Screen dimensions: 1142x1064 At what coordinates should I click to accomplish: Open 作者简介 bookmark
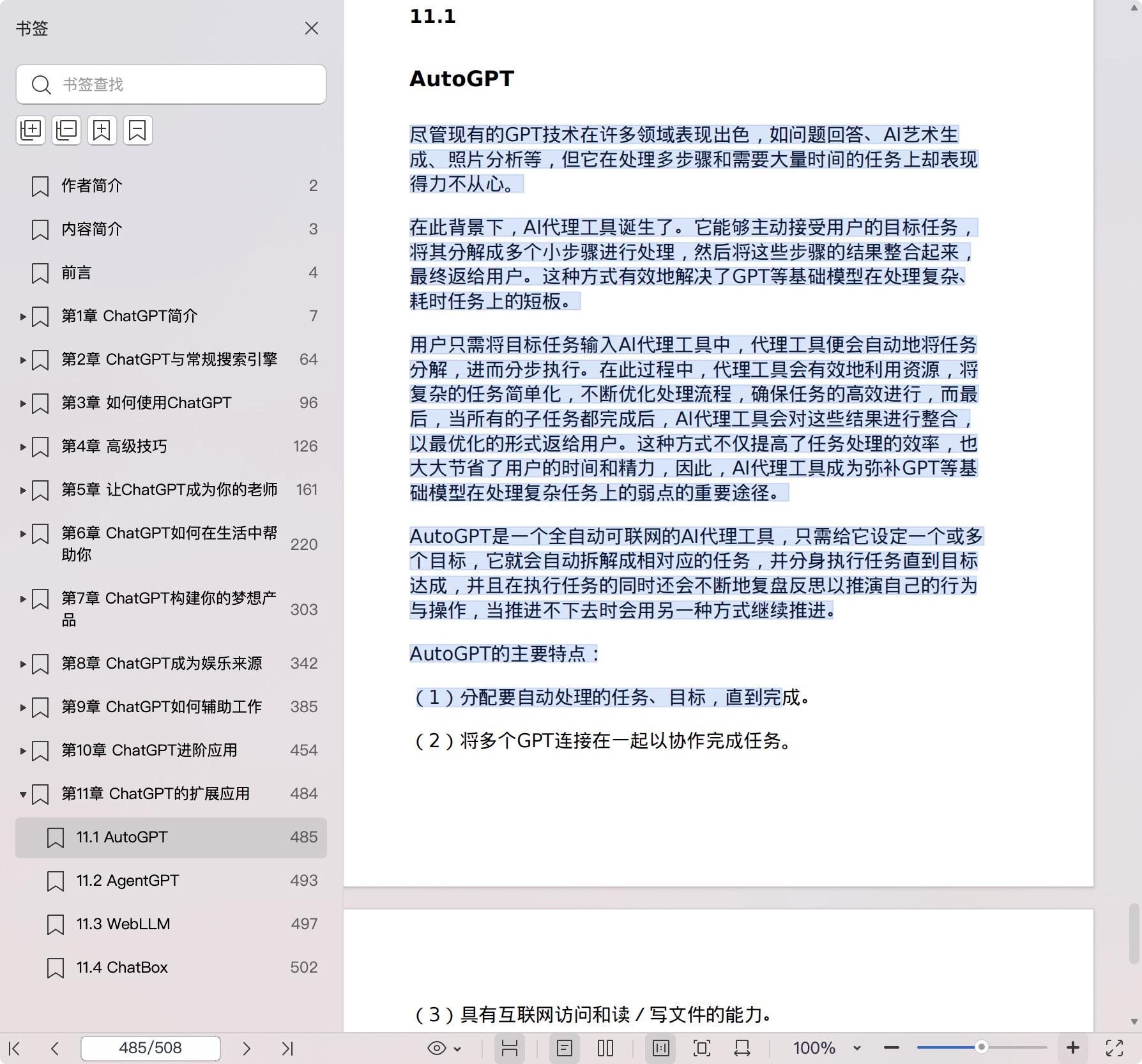(x=171, y=186)
